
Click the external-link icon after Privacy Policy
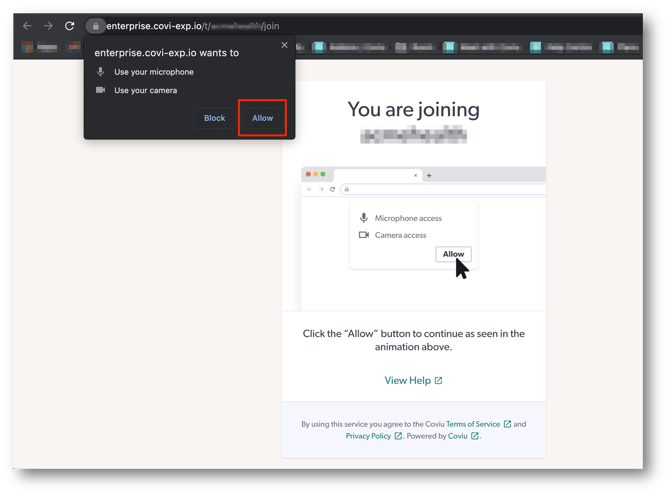(x=398, y=436)
